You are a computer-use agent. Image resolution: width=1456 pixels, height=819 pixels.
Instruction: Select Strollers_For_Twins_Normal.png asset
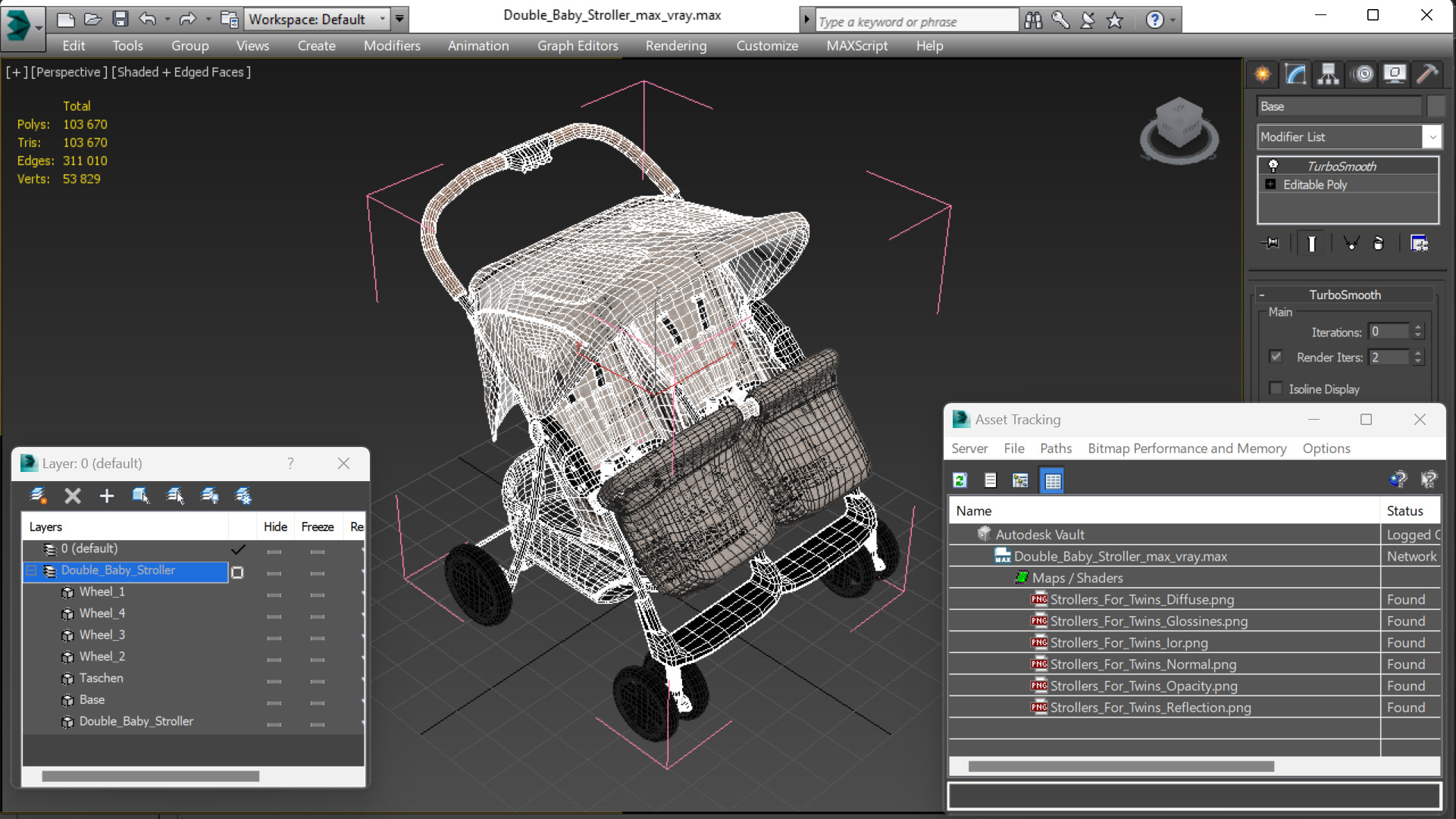1143,664
